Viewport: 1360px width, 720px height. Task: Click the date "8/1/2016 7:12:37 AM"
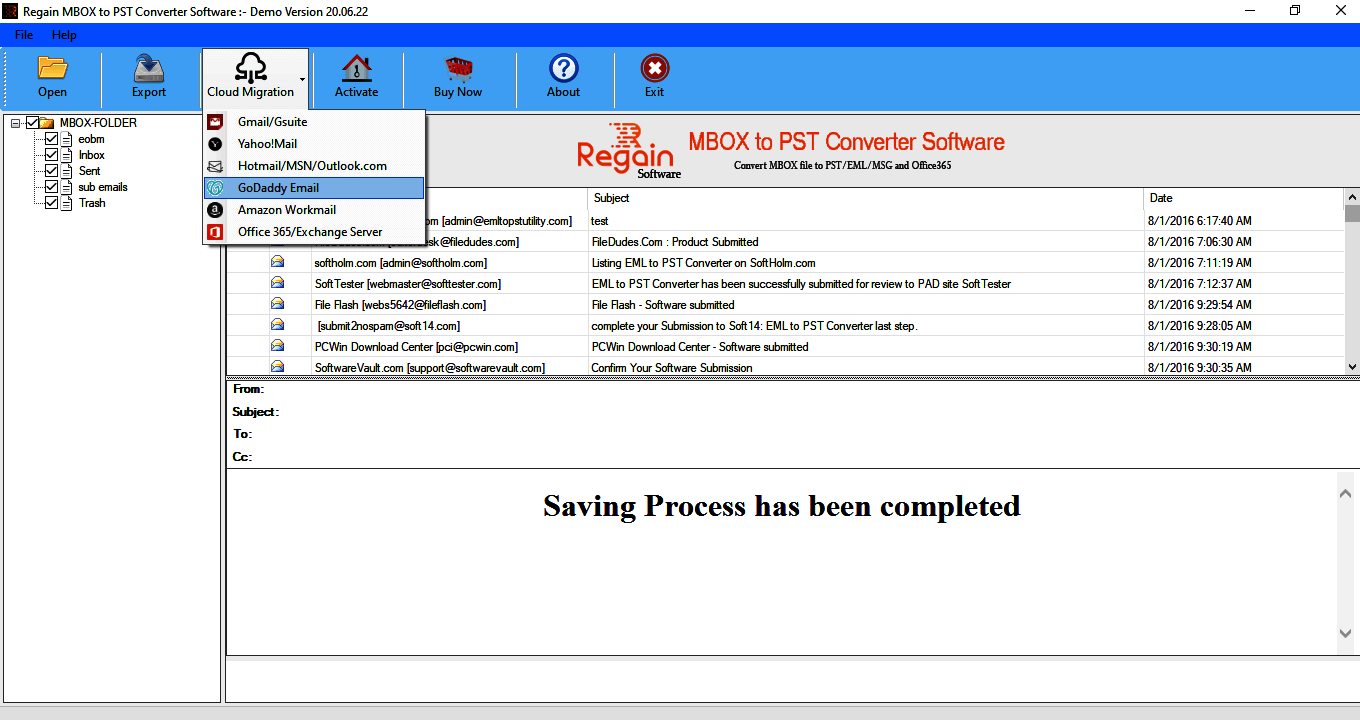[x=1200, y=284]
